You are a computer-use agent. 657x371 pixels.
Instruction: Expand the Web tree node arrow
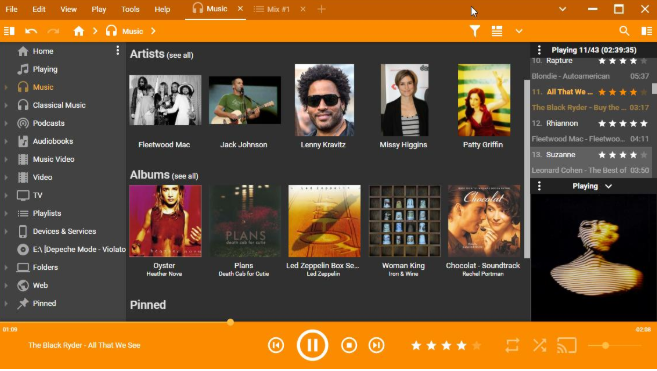pyautogui.click(x=6, y=285)
